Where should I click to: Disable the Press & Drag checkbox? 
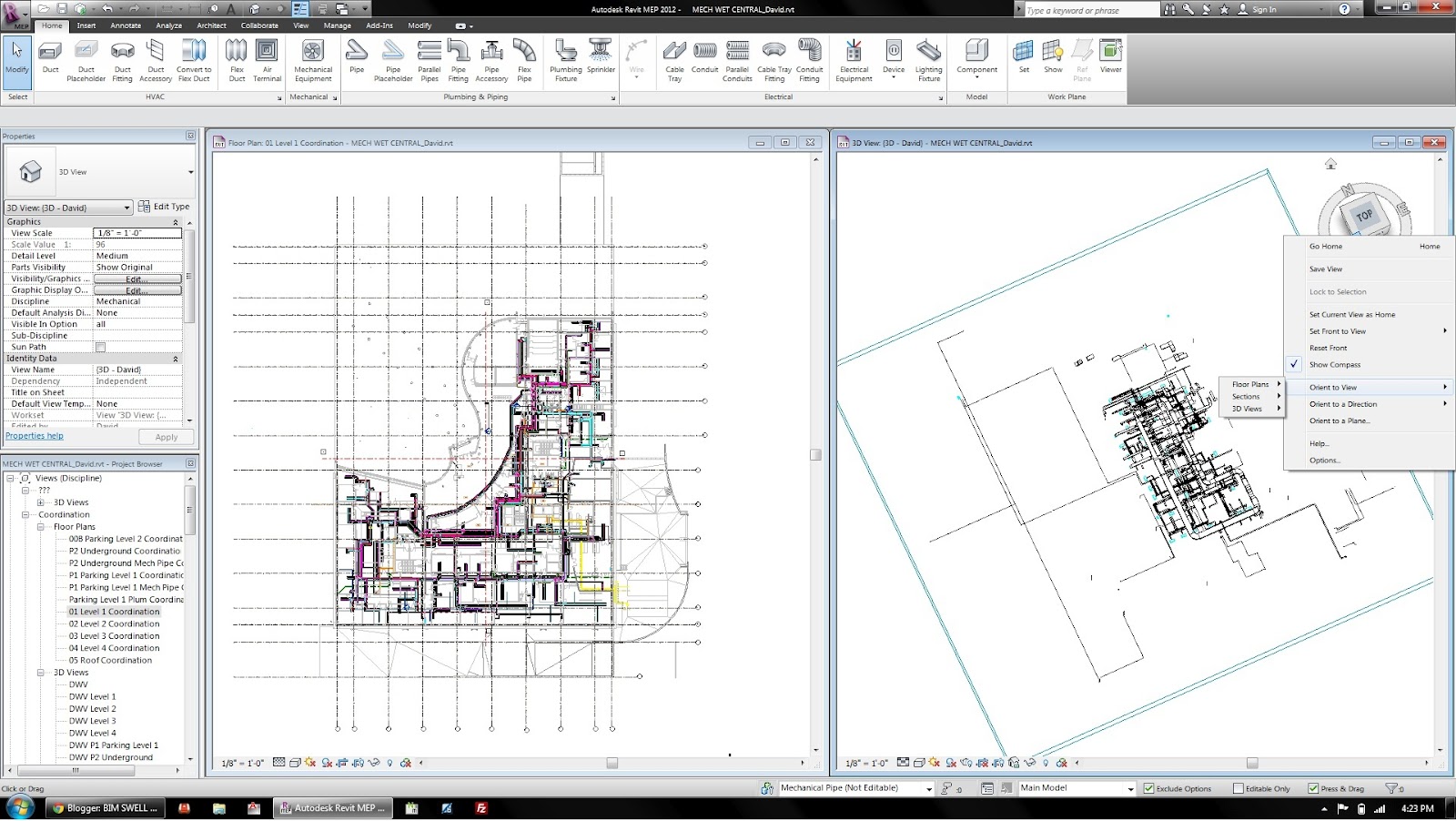pyautogui.click(x=1313, y=788)
